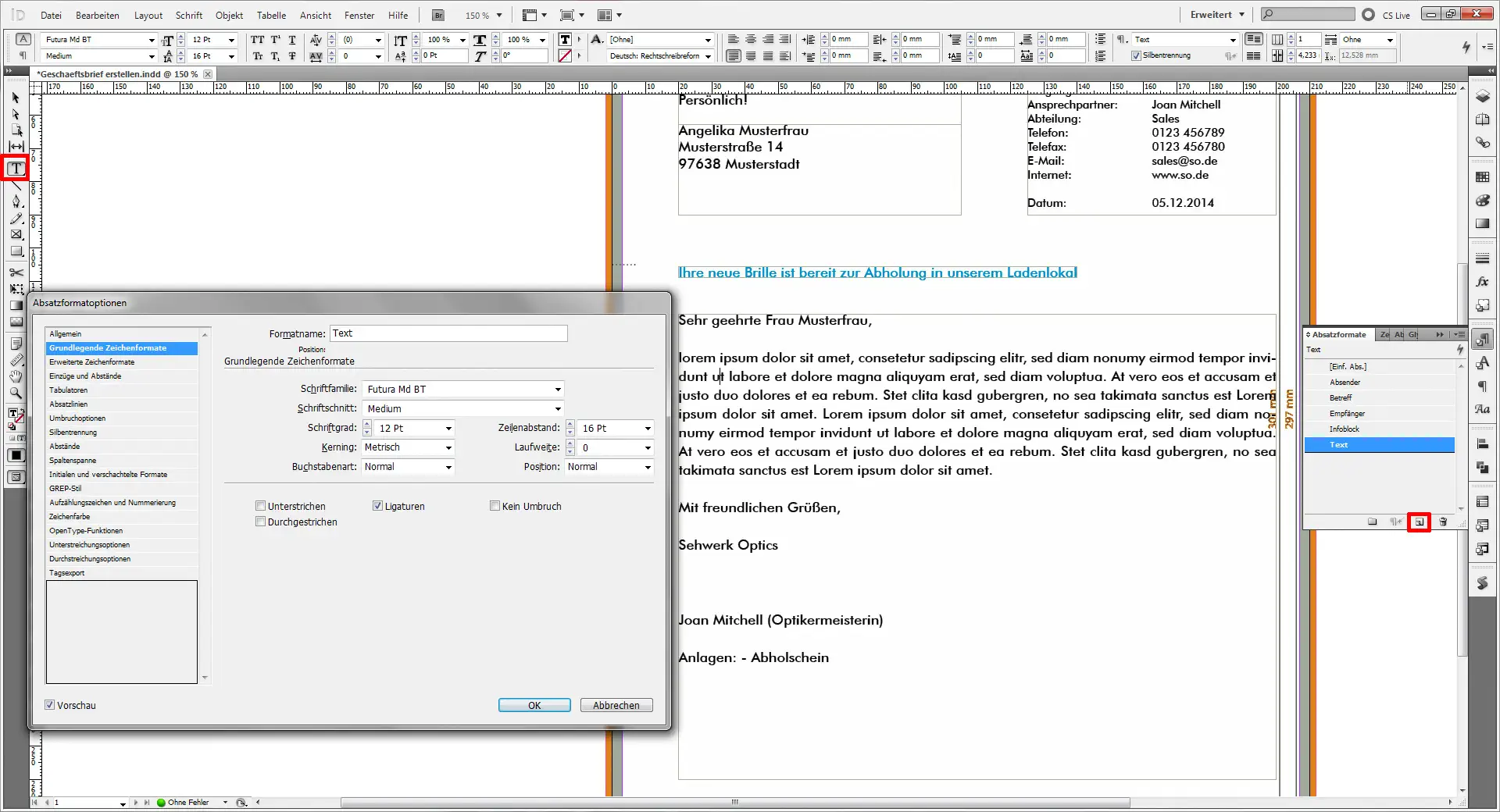This screenshot has width=1500, height=812.
Task: Click the create new paragraph style icon
Action: 1419,522
